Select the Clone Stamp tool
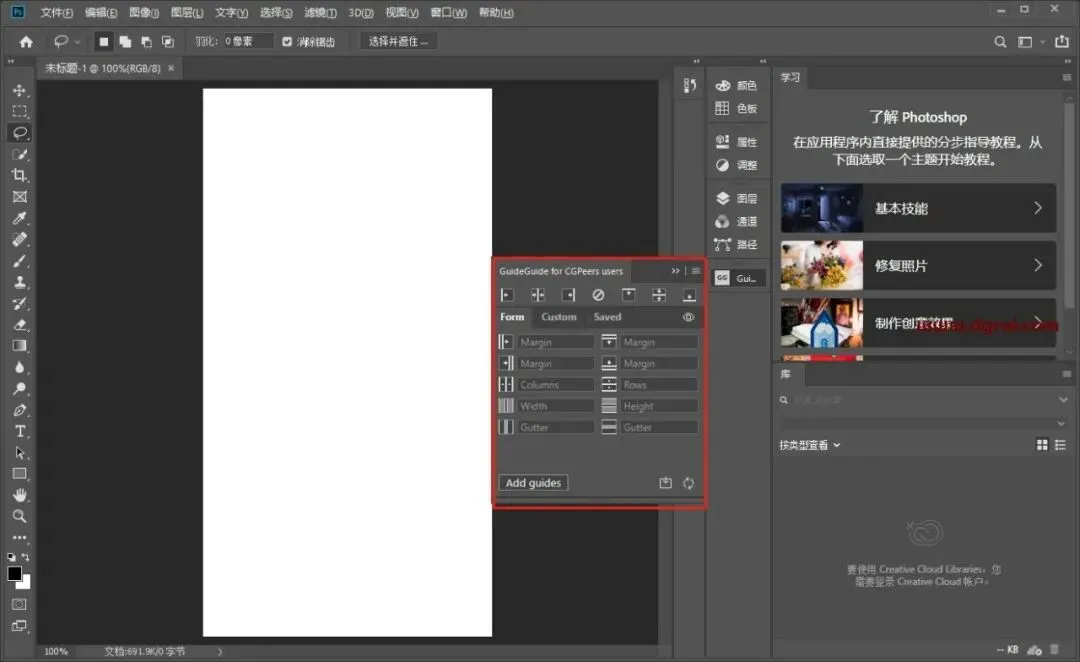 click(x=19, y=282)
